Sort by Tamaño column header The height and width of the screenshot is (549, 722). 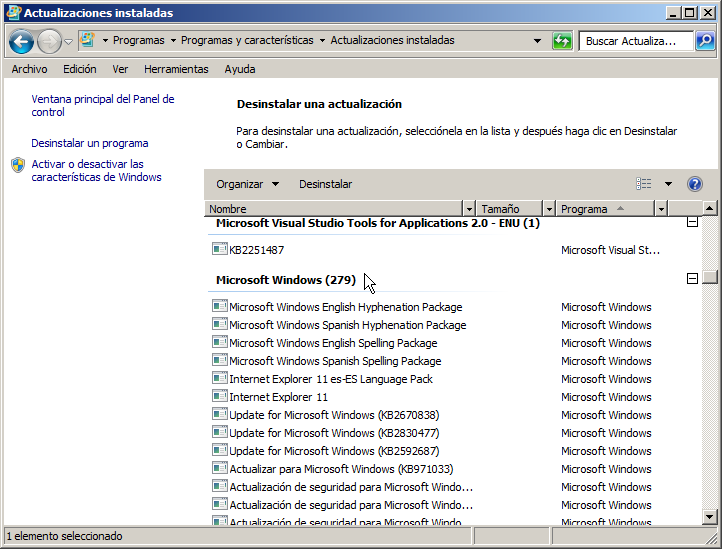point(509,209)
